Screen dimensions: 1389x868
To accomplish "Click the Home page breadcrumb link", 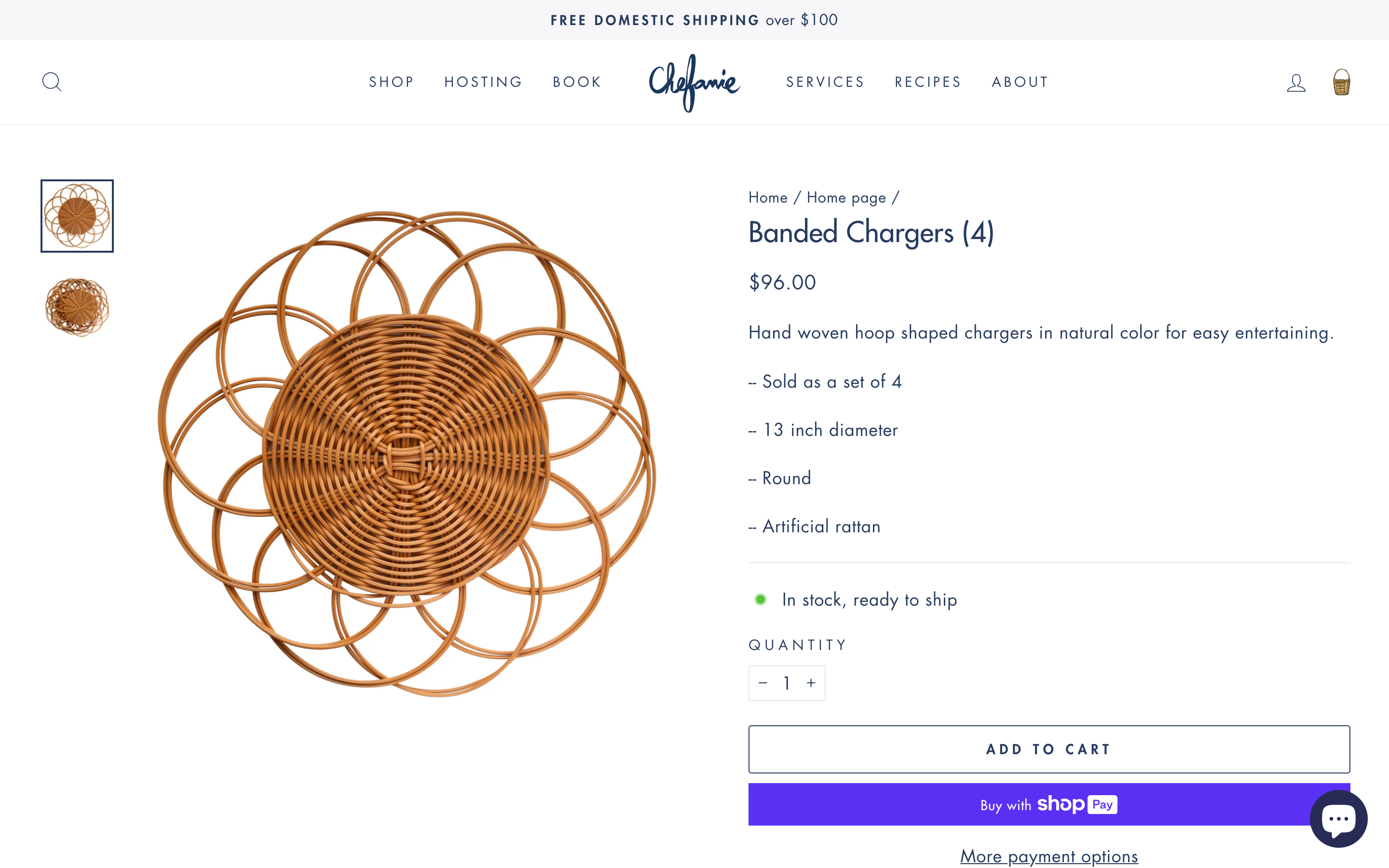I will coord(845,197).
